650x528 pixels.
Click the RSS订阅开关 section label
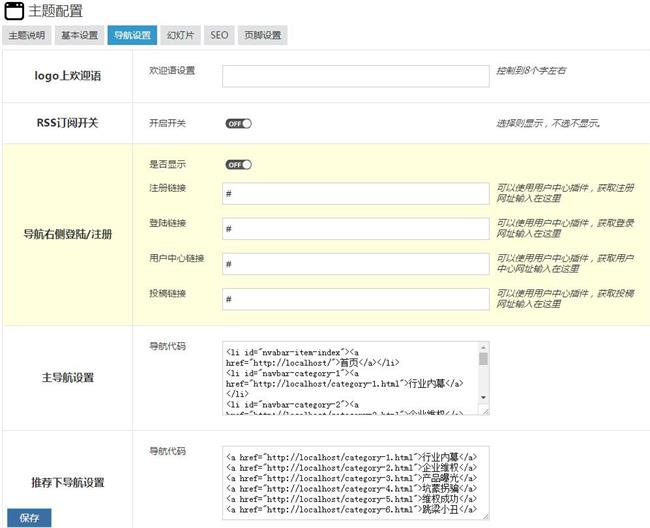pyautogui.click(x=68, y=123)
